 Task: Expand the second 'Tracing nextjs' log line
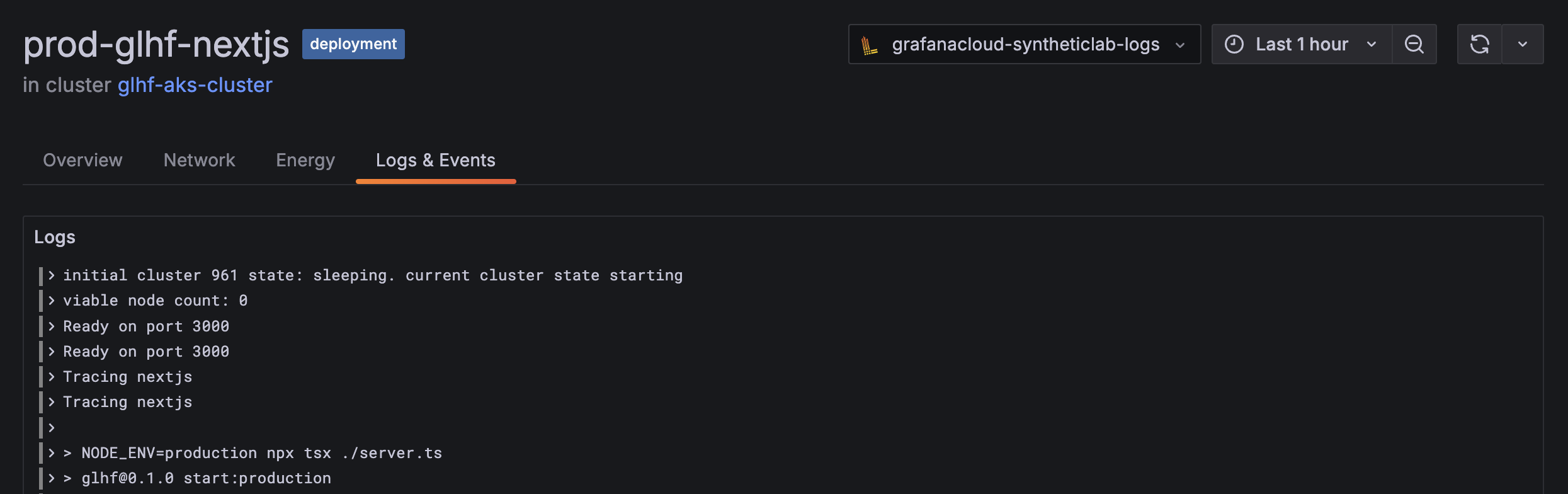point(52,402)
